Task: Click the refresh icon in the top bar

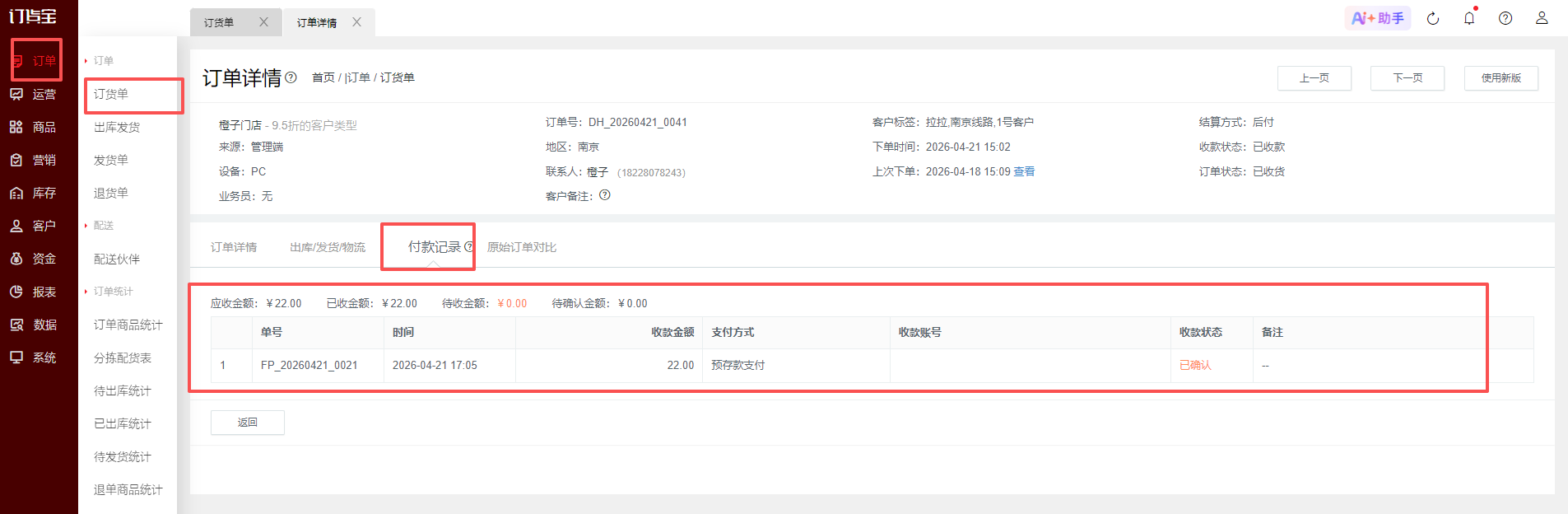Action: (1433, 18)
